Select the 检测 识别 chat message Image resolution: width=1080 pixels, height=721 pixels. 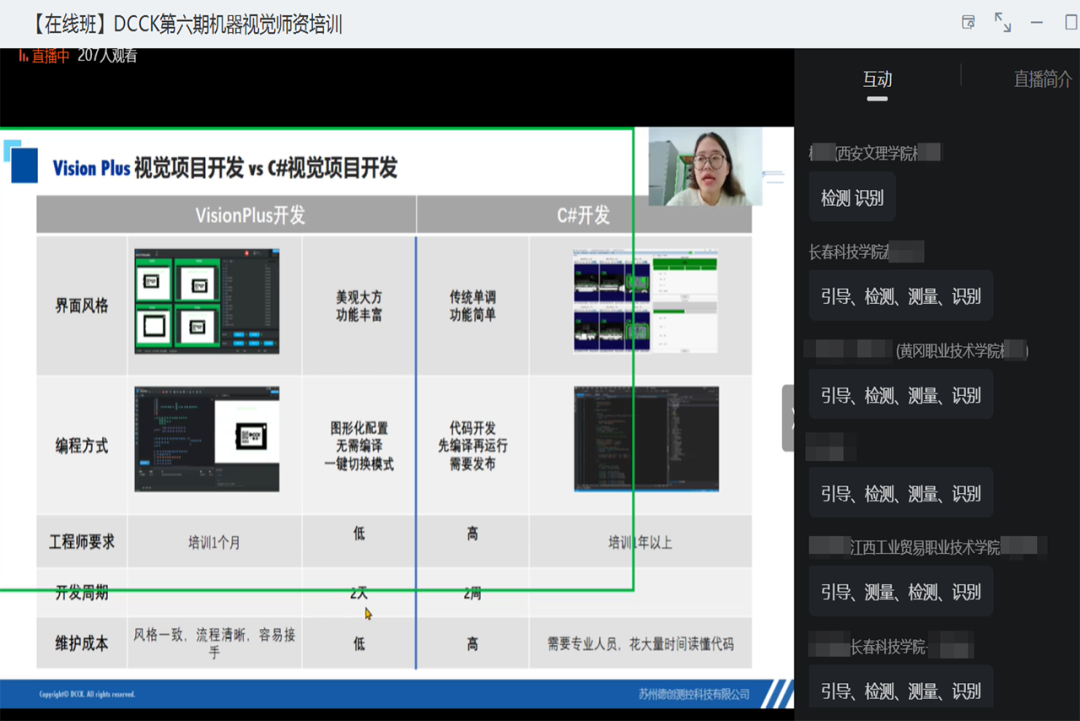852,198
